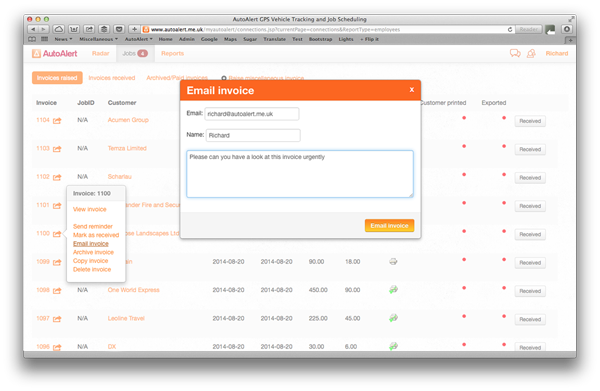The width and height of the screenshot is (600, 391).
Task: Click the Pocket toolbar icon
Action: 119,29
